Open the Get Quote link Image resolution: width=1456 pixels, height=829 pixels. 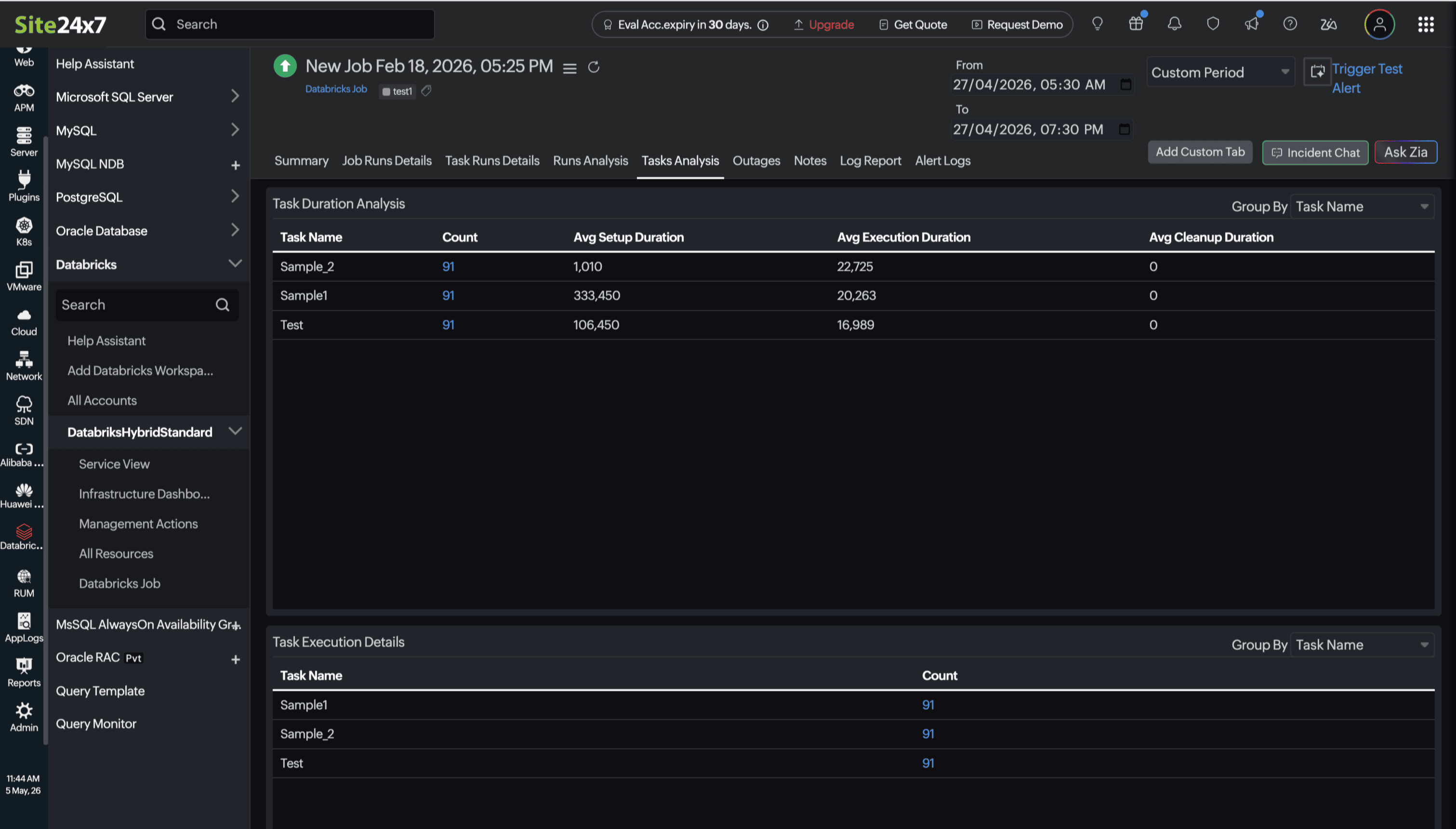tap(913, 25)
